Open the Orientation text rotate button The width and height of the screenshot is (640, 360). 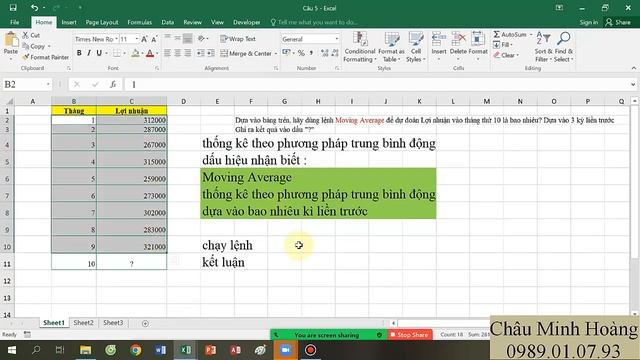[x=202, y=39]
